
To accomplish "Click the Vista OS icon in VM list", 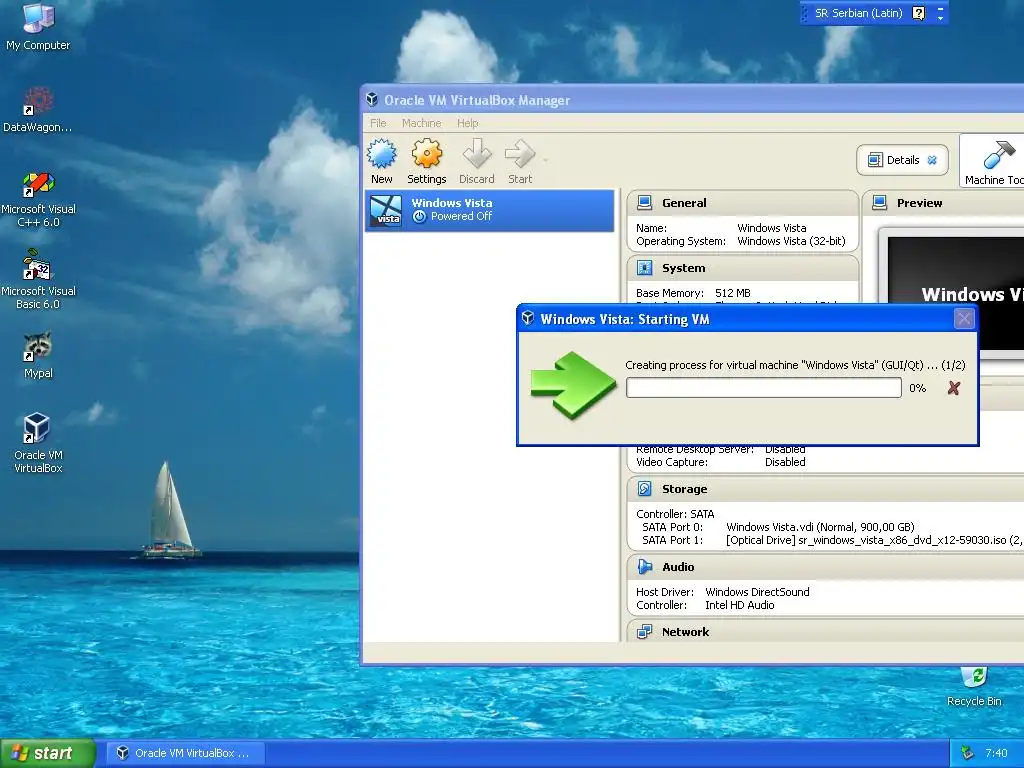I will tap(386, 210).
